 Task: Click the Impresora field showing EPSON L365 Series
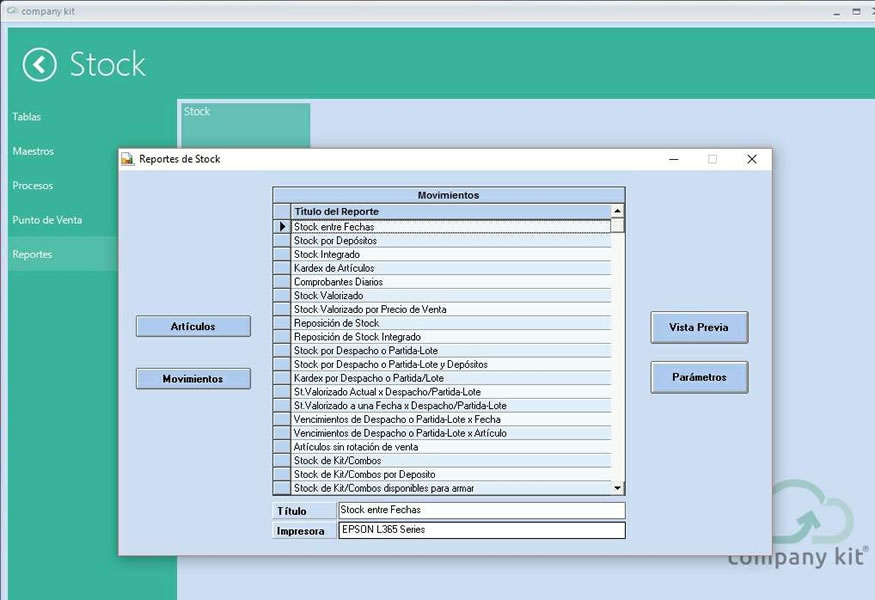tap(482, 530)
